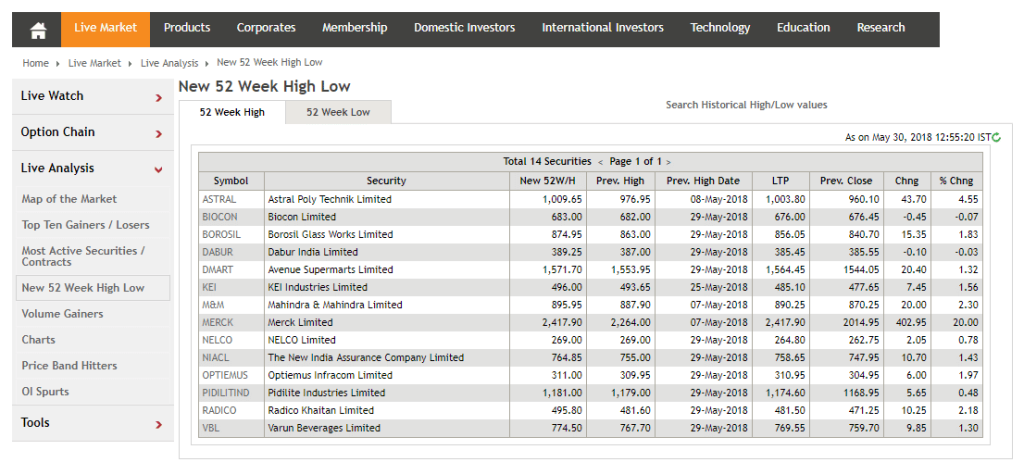Click Merck new 52W/H value 2,417.90
The width and height of the screenshot is (1024, 462).
[562, 323]
